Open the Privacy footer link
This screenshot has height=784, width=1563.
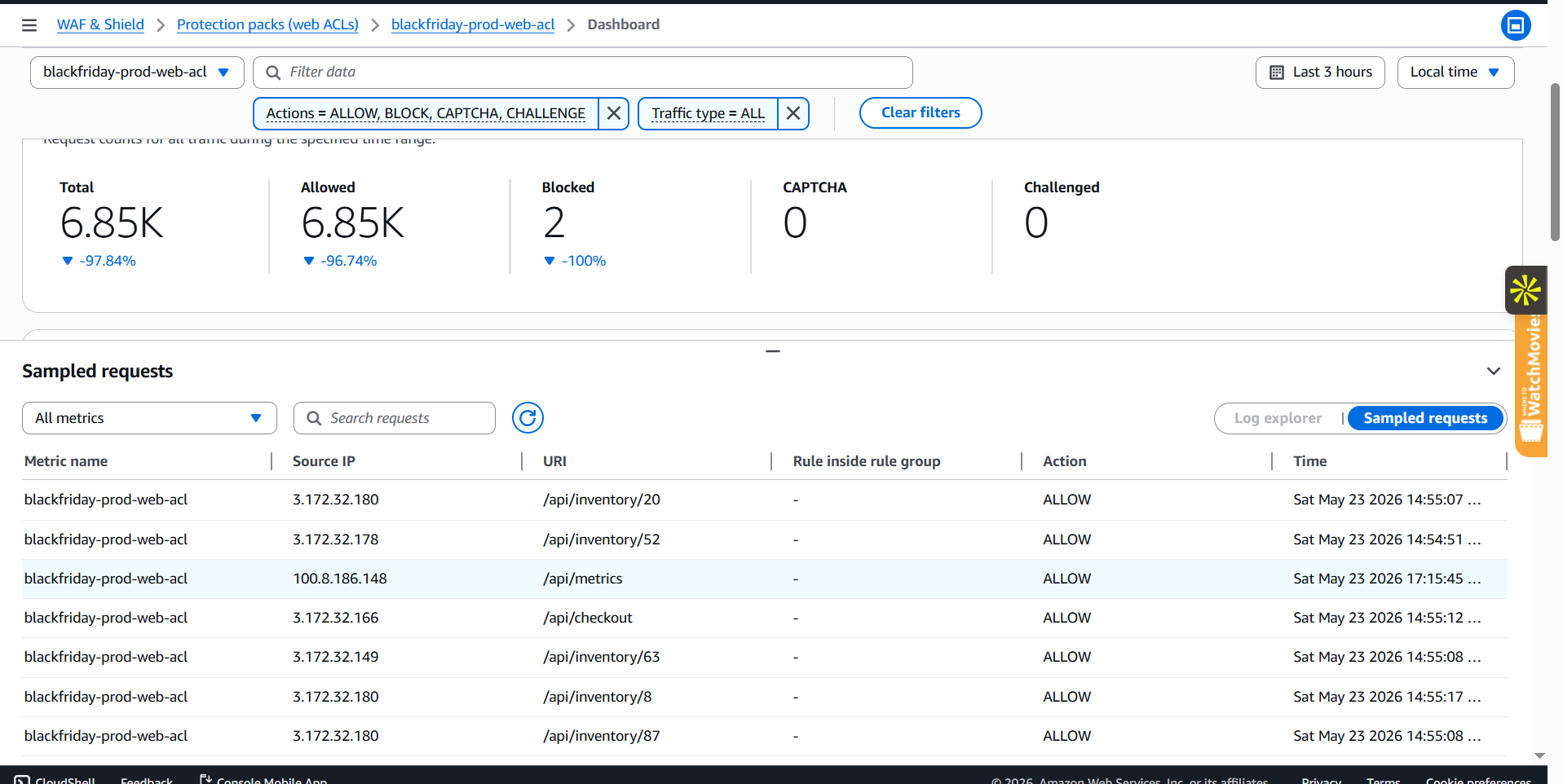pos(1321,779)
